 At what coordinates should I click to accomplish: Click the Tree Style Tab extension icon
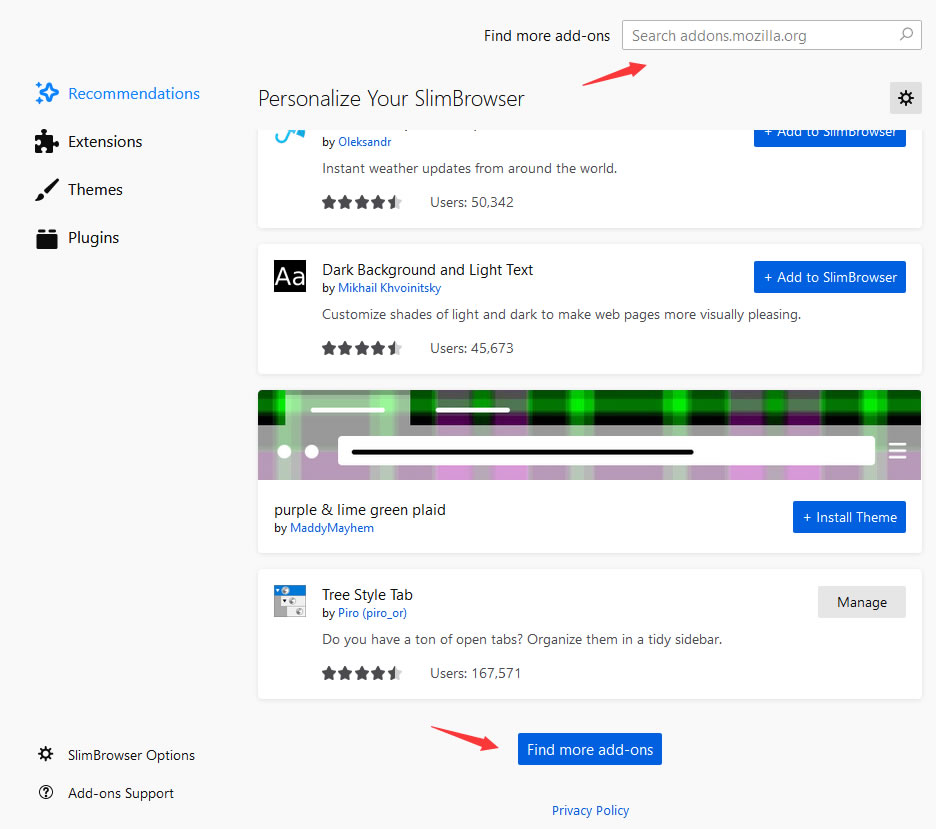(x=290, y=601)
